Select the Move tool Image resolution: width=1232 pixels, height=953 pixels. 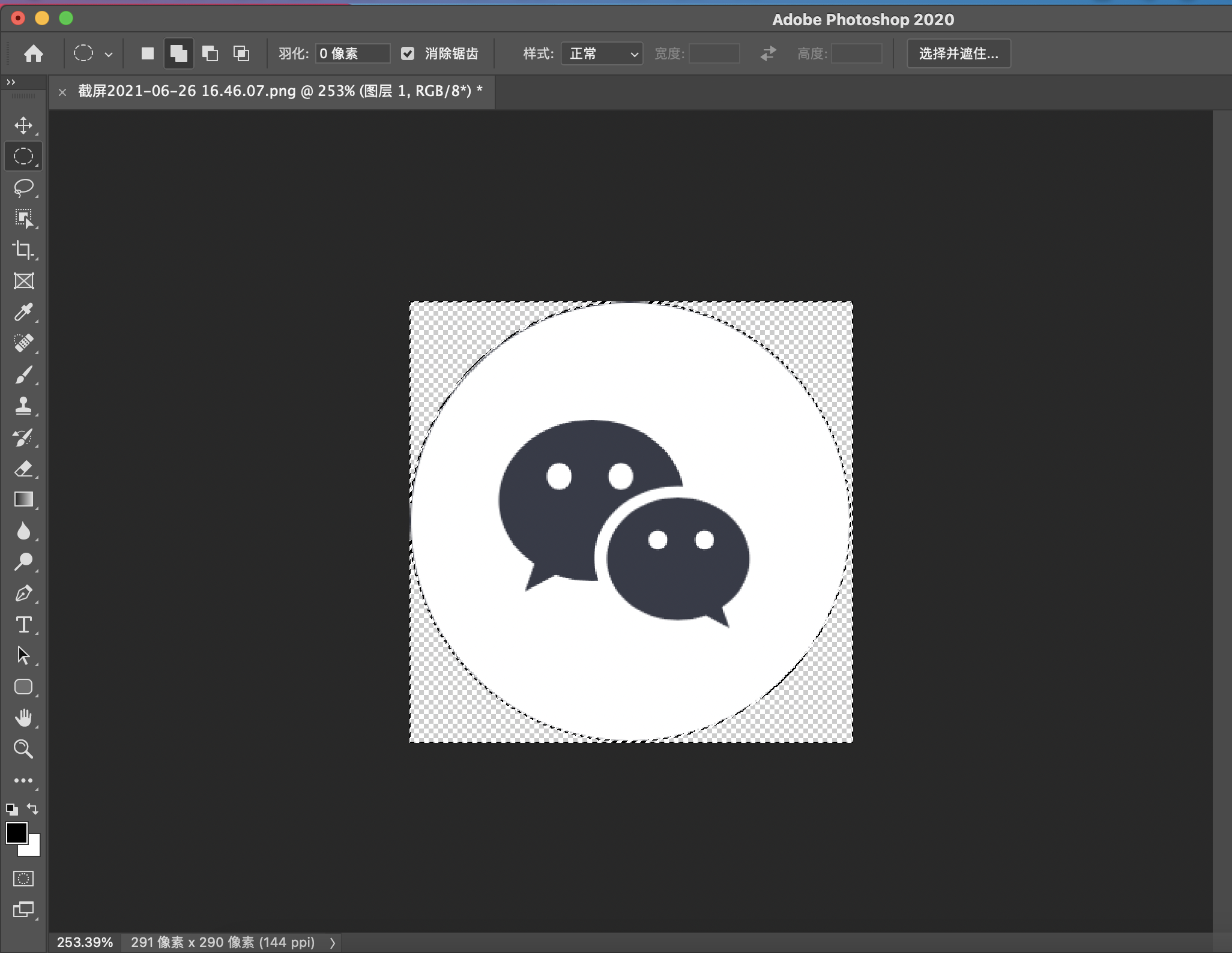point(23,125)
